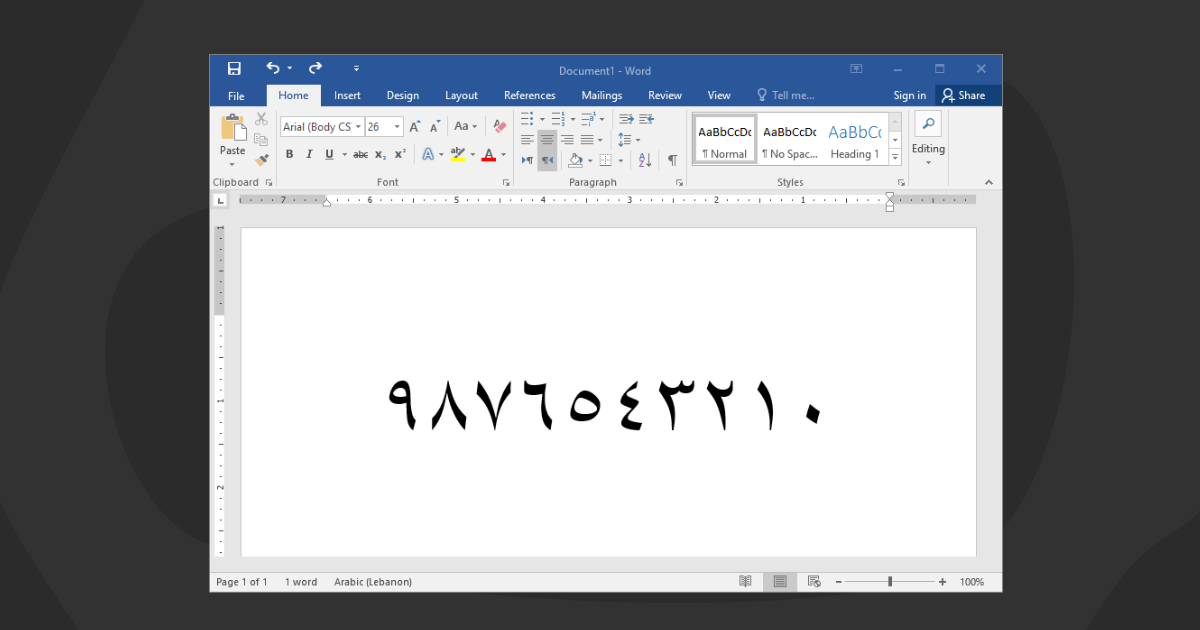Undo the last action

pyautogui.click(x=273, y=69)
